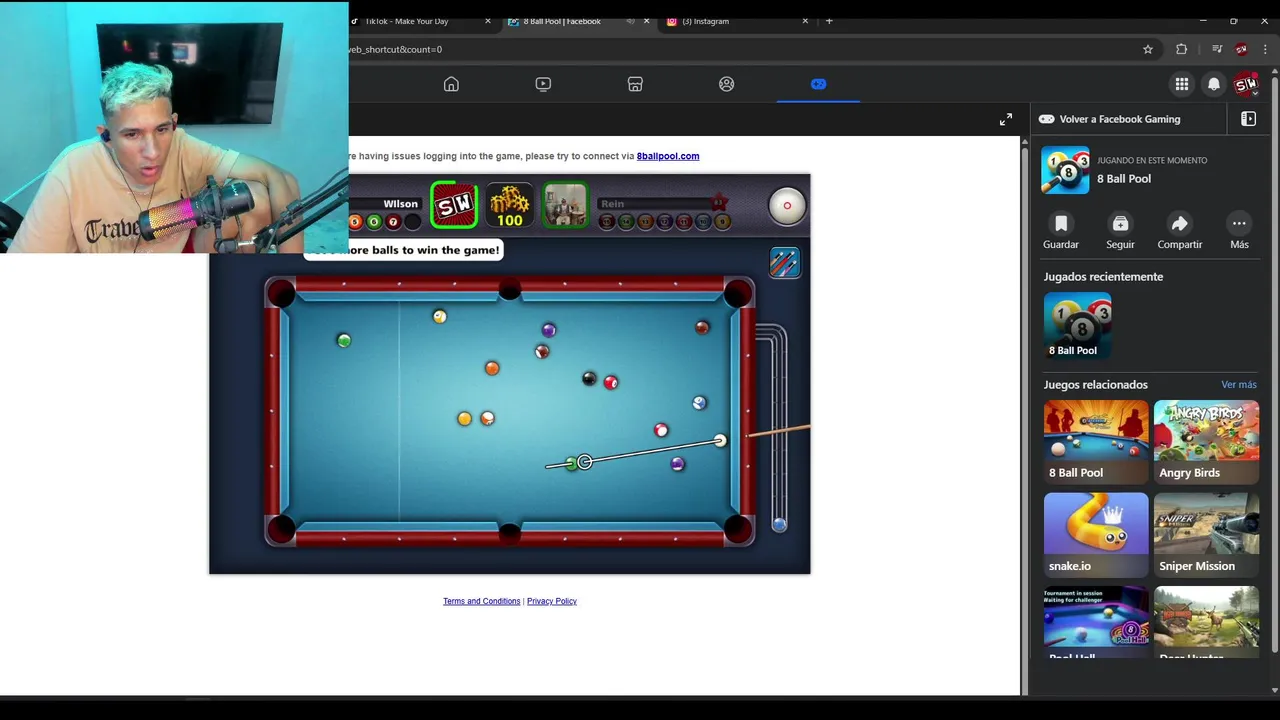Bookmark this page with the star icon
Screen dimensions: 1280x720
[x=1148, y=49]
